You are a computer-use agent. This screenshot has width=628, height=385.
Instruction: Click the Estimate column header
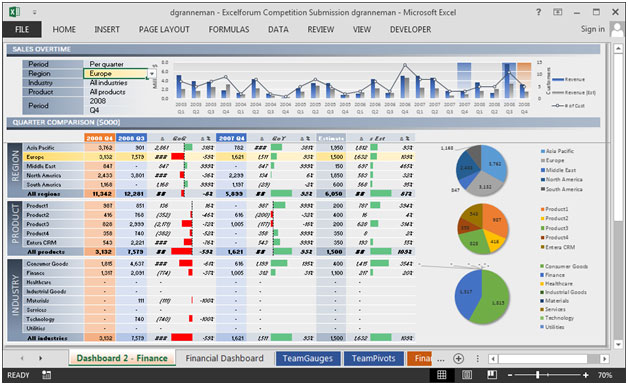[x=331, y=138]
